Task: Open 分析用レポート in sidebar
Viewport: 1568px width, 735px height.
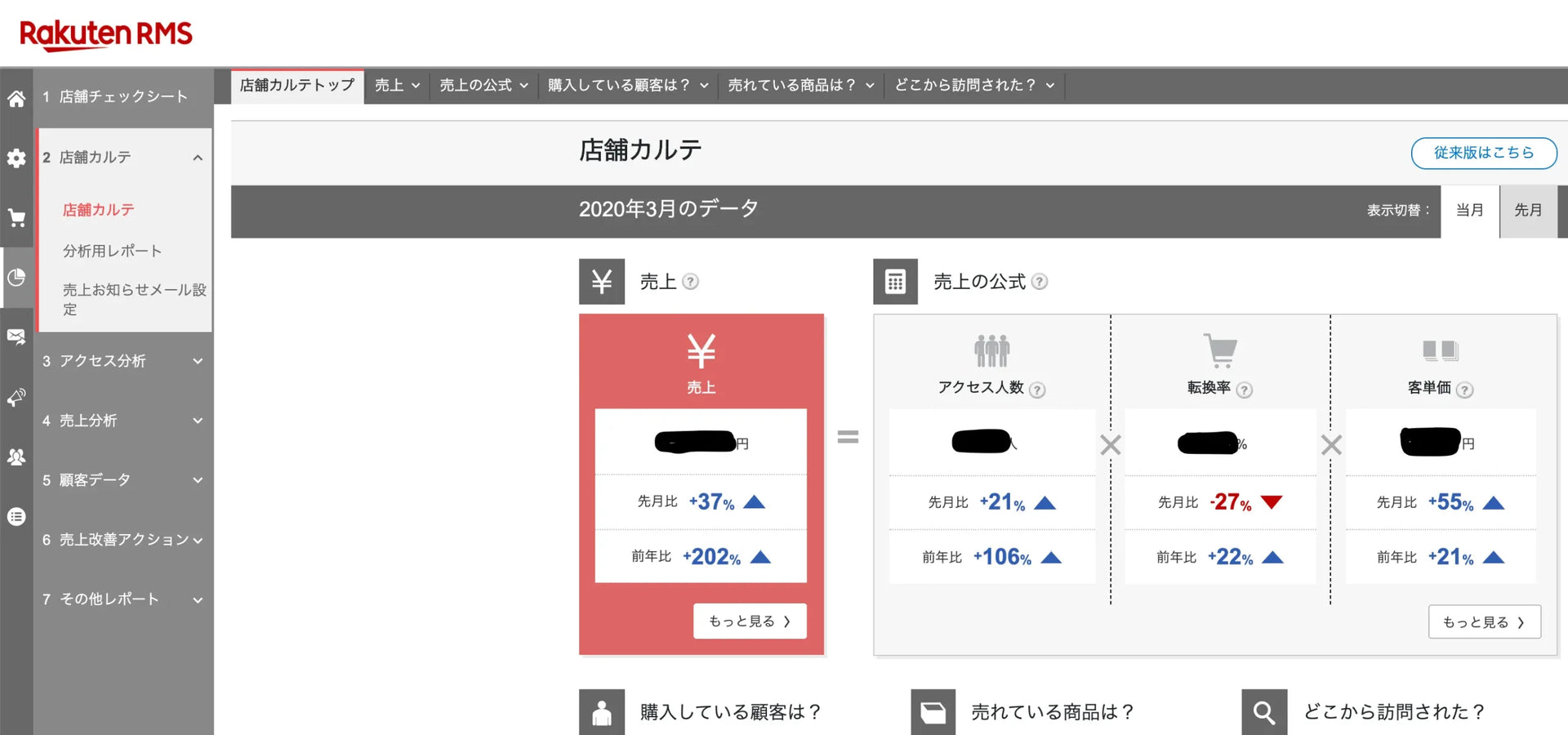Action: coord(113,252)
